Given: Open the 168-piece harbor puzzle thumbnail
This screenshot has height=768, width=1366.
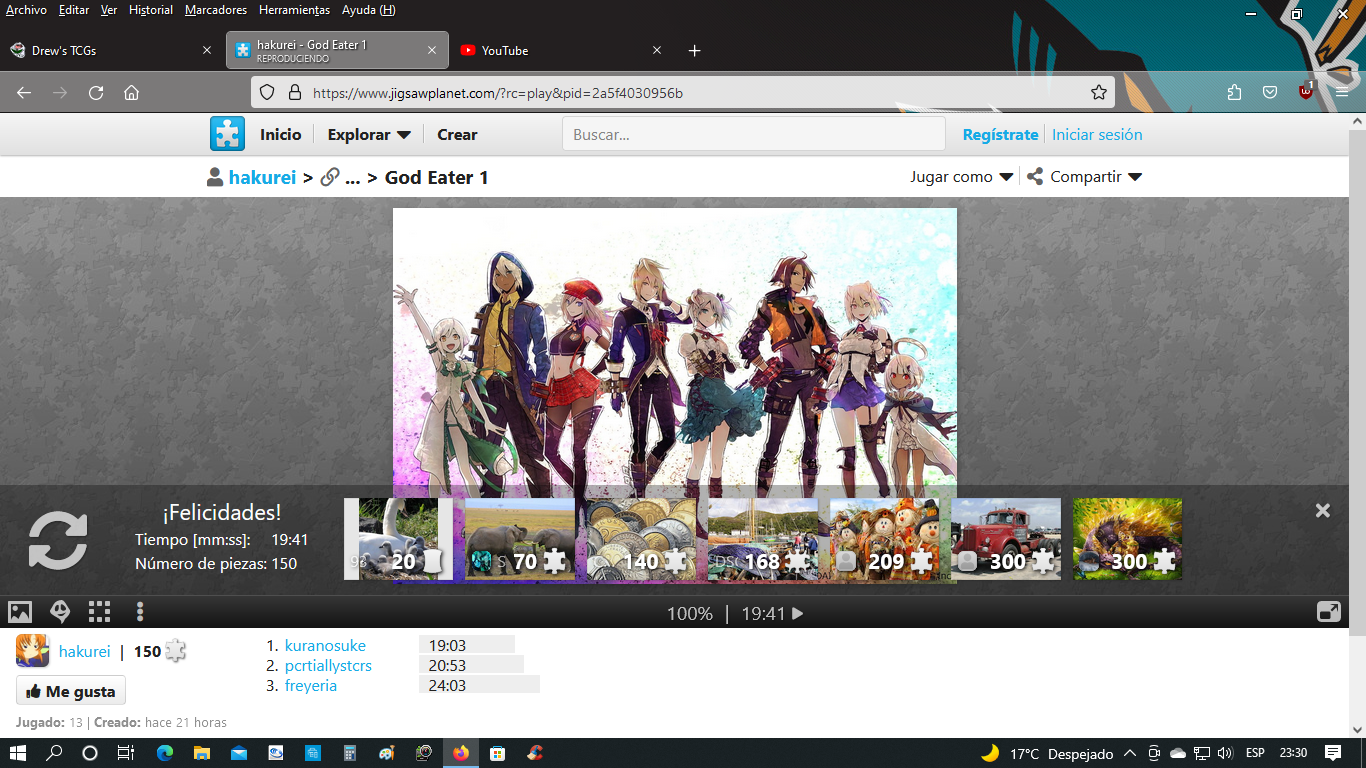Looking at the screenshot, I should tap(763, 539).
